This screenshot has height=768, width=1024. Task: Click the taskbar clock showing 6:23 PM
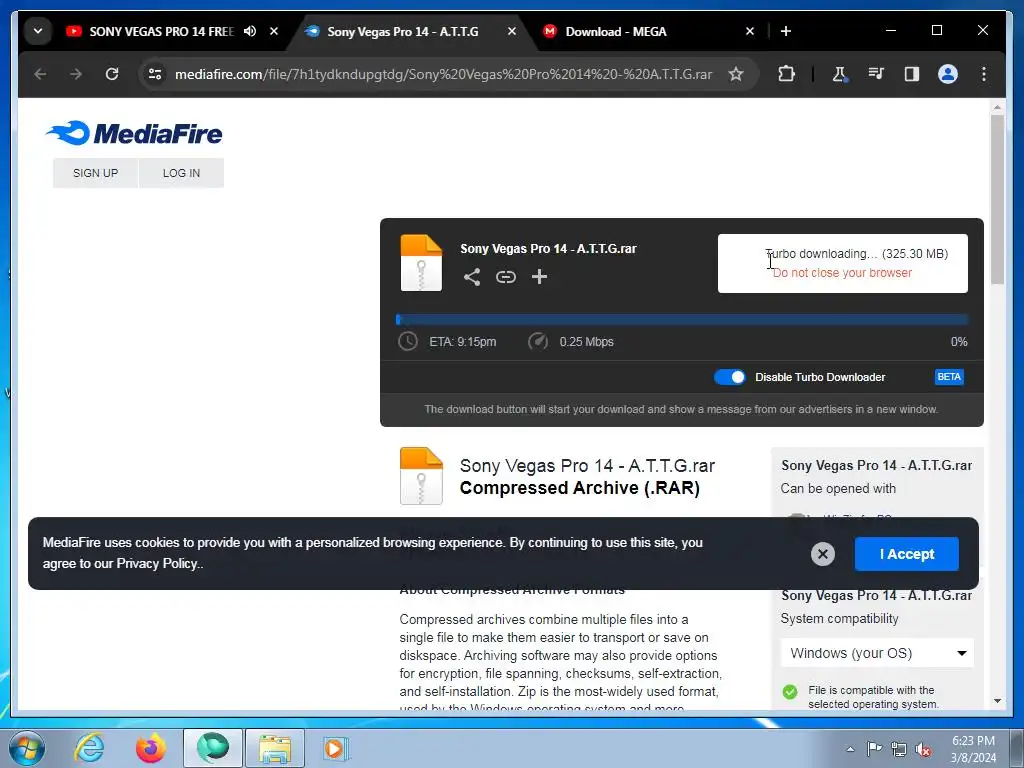pos(973,749)
